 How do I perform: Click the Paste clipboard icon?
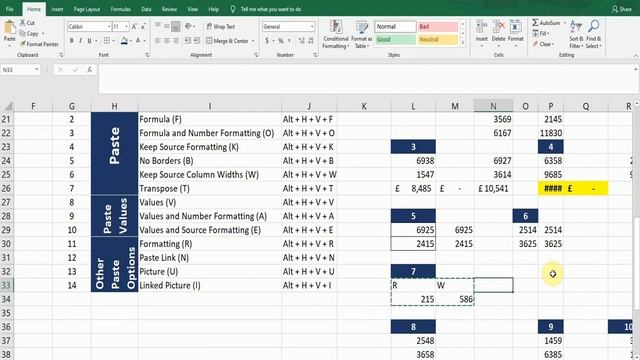tap(9, 28)
